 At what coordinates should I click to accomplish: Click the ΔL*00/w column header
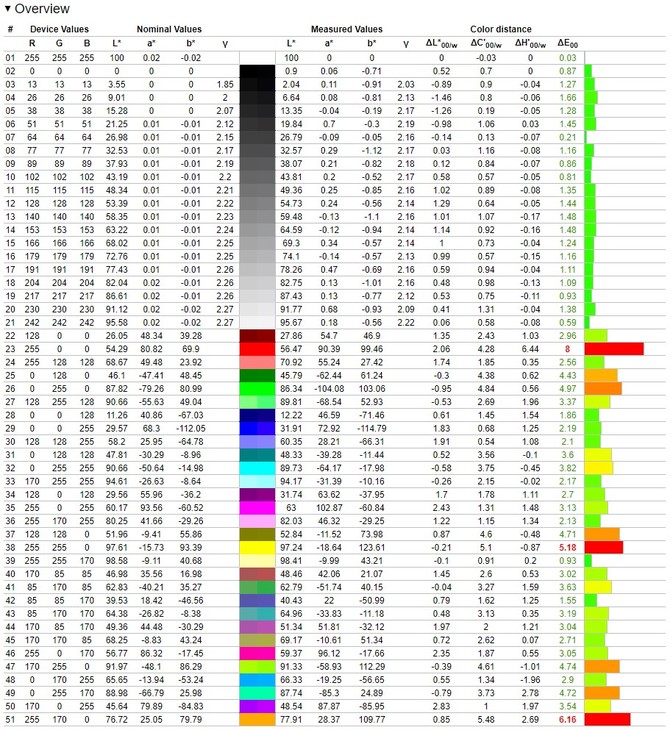(441, 44)
